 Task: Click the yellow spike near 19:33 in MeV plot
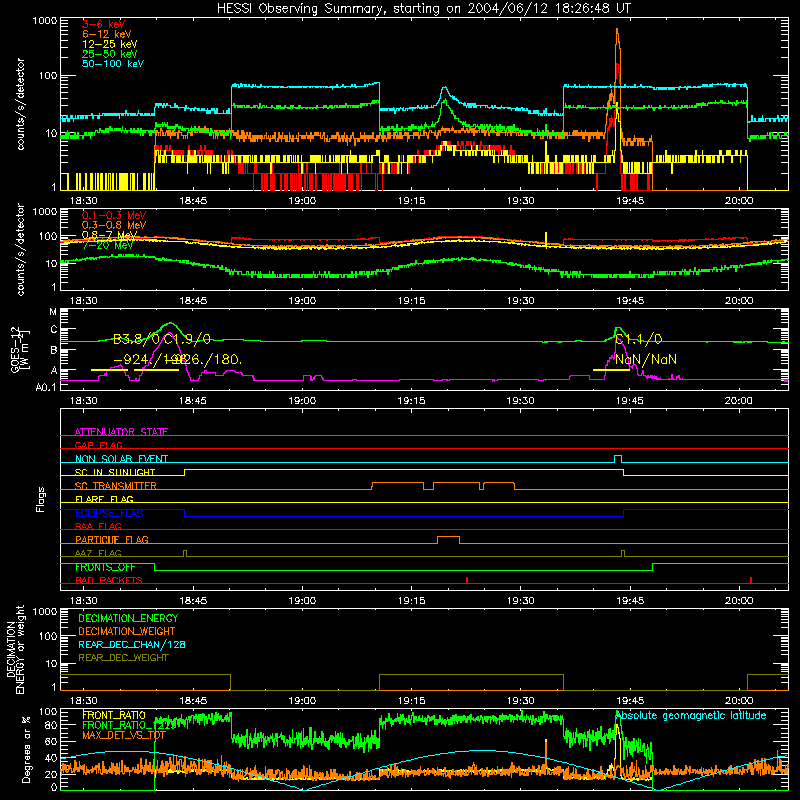(546, 240)
